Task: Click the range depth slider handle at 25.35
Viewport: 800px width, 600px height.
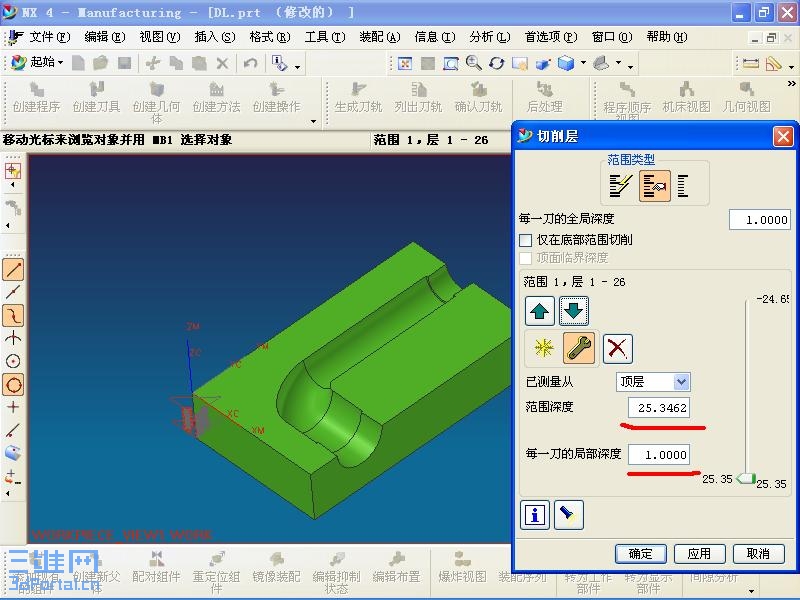Action: [746, 479]
